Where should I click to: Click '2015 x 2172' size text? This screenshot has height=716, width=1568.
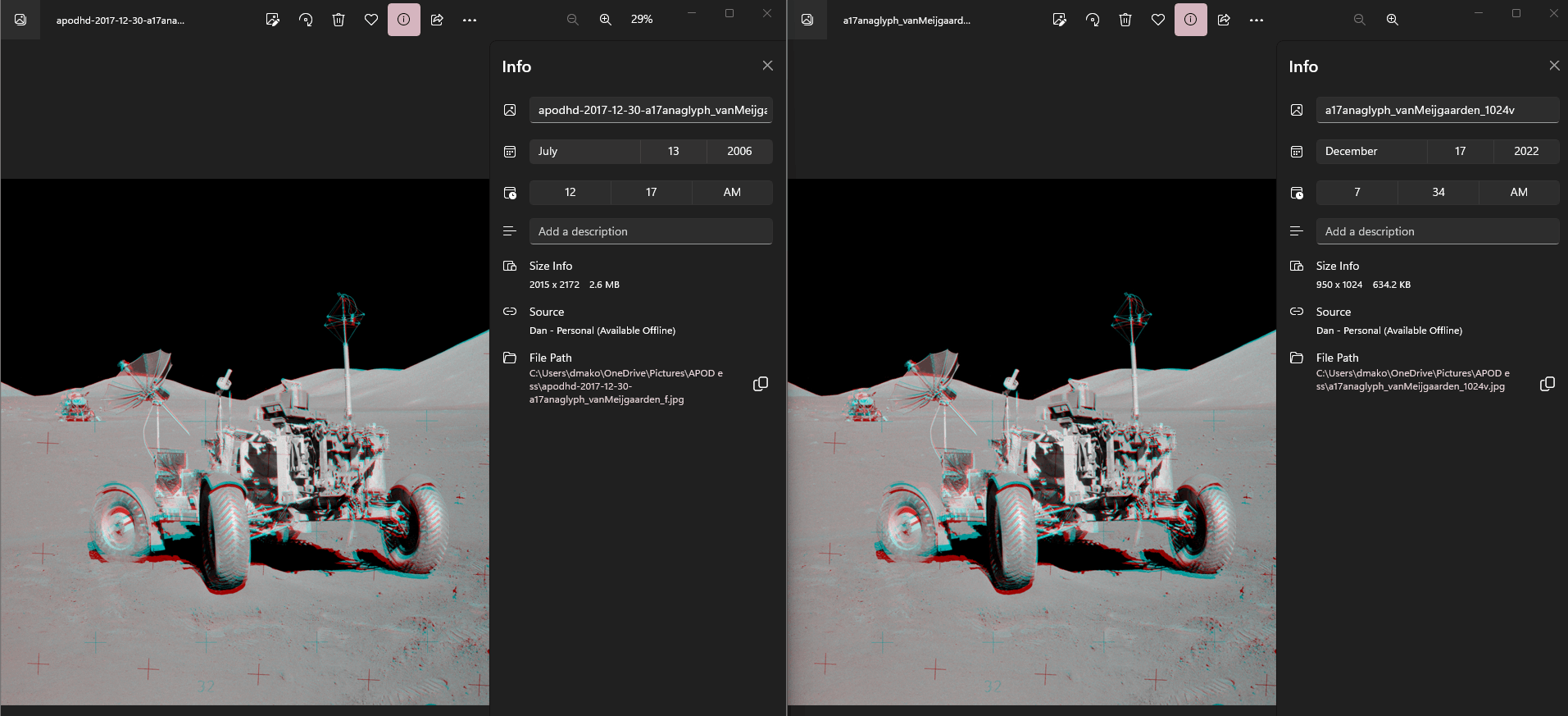tap(554, 285)
